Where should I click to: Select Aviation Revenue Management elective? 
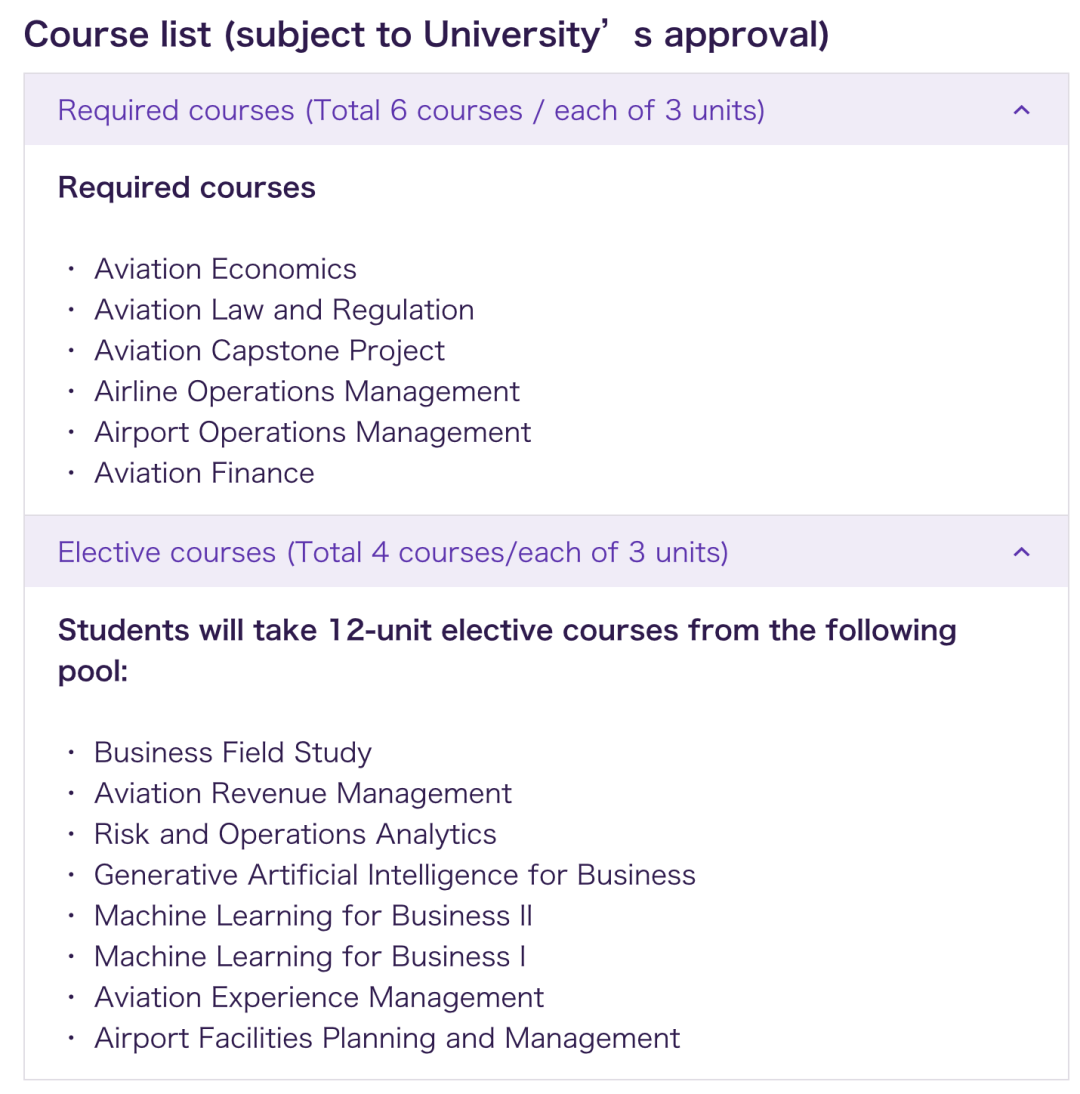click(x=303, y=793)
